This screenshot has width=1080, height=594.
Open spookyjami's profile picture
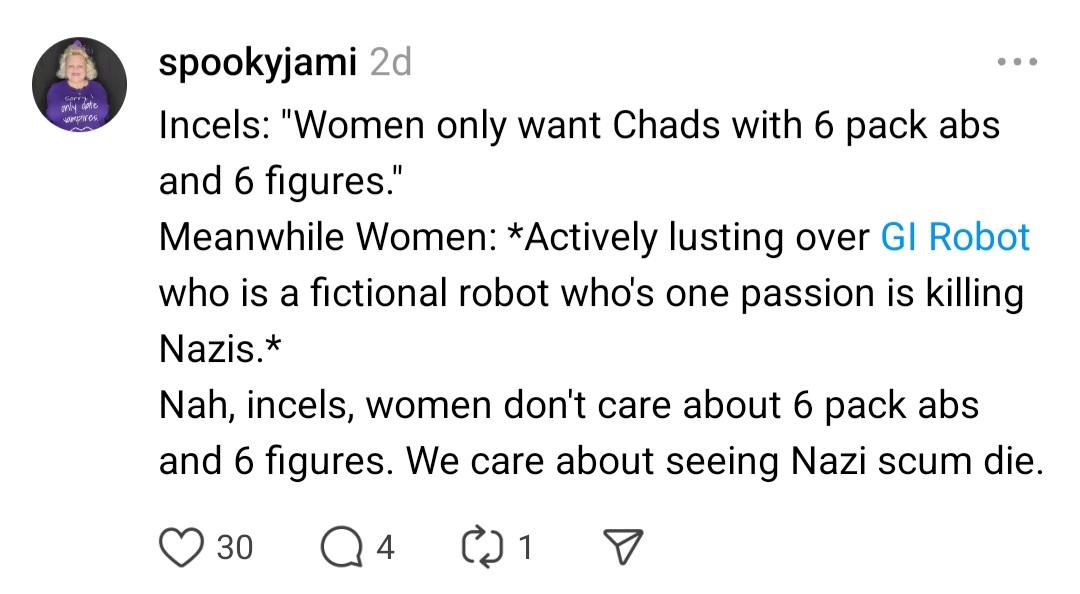coord(80,85)
